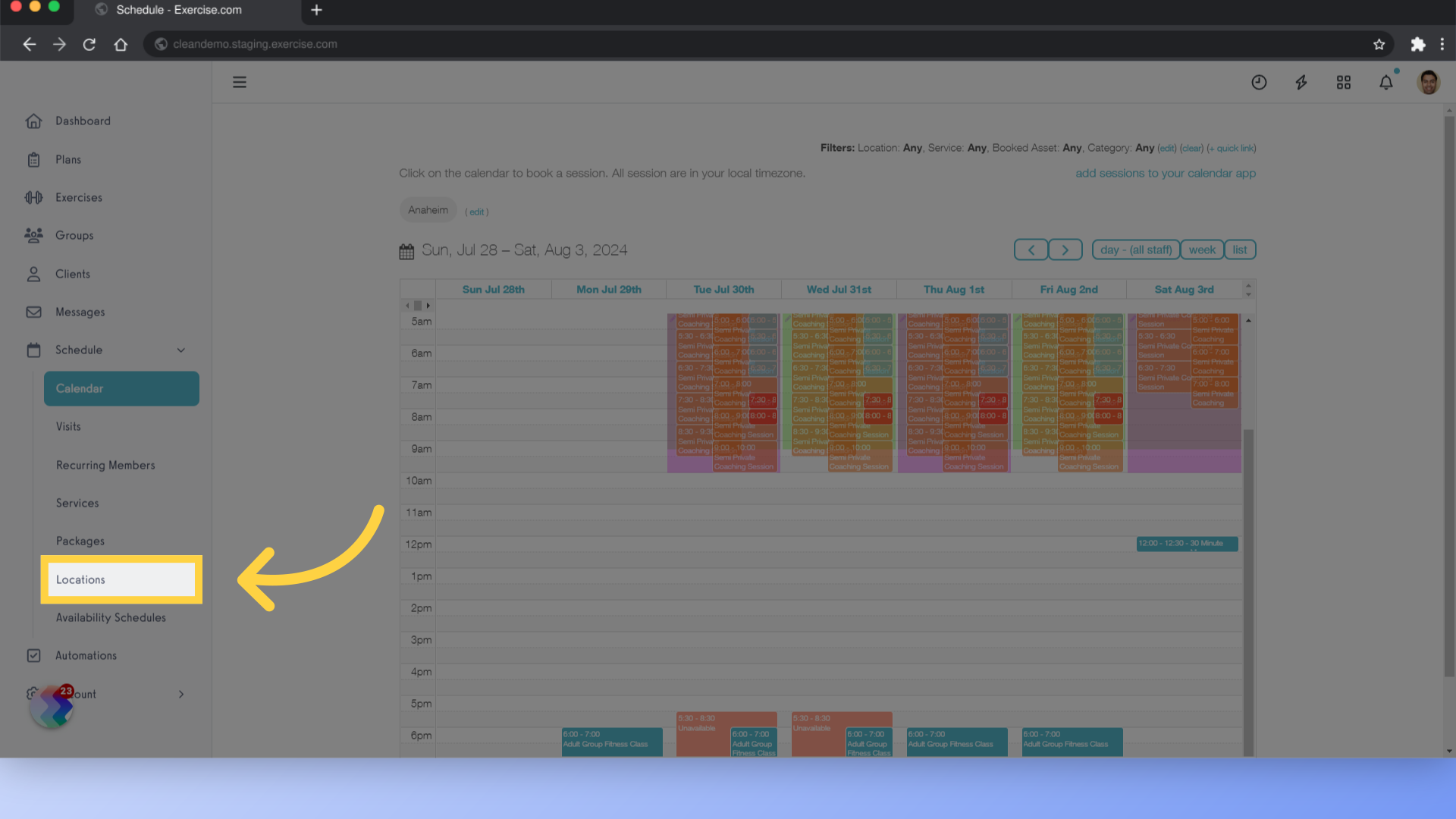Click the filters (edit) link
The width and height of the screenshot is (1456, 819).
(1166, 149)
